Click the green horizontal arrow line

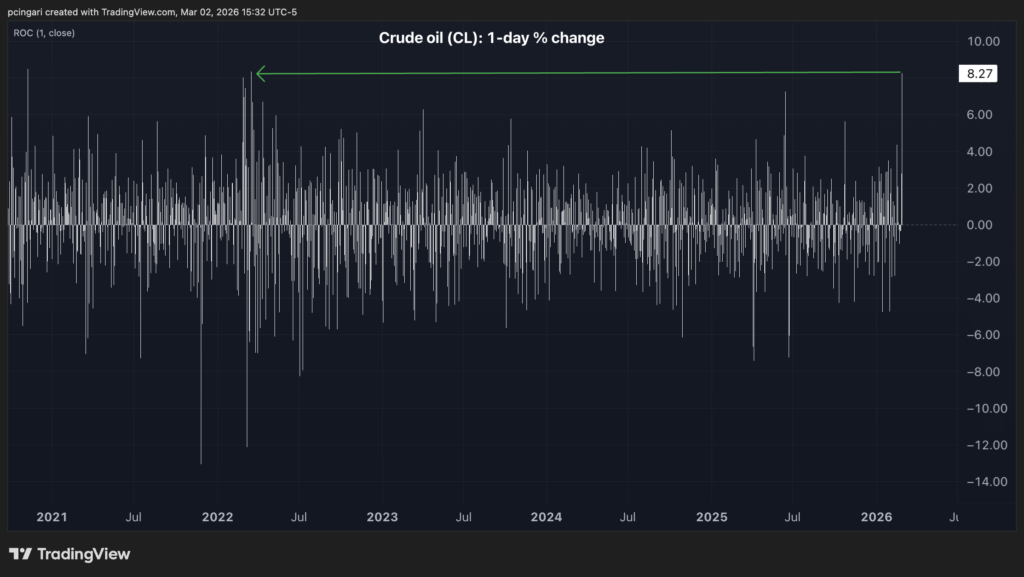[580, 73]
